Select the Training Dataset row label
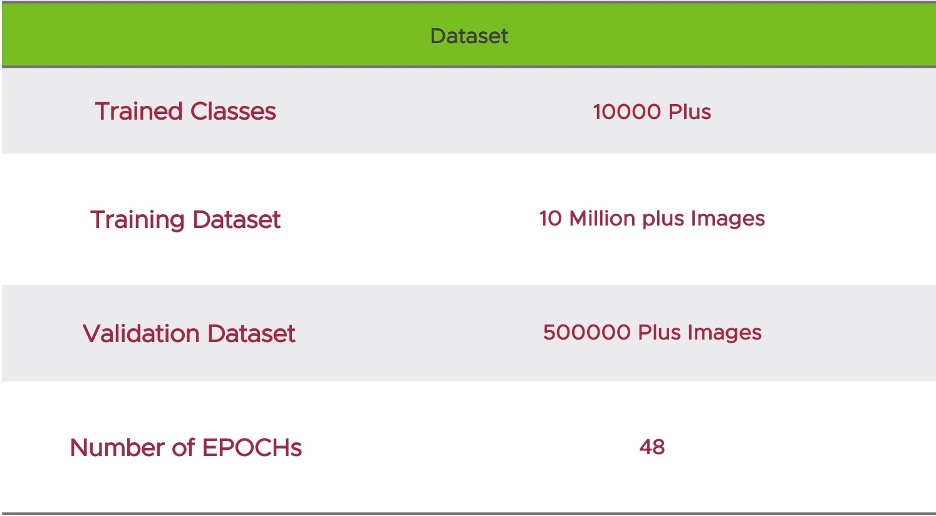Screen dimensions: 936x516 [x=185, y=219]
